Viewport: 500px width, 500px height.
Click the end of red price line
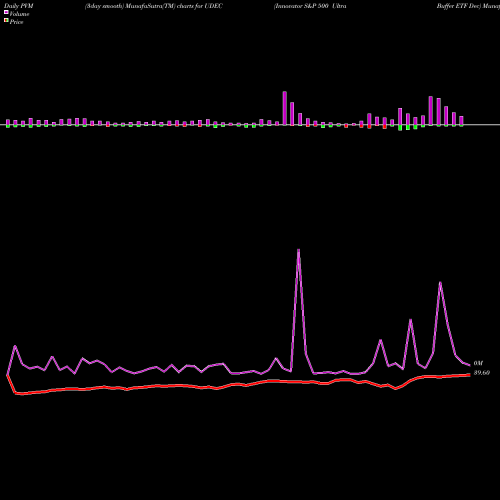(x=469, y=375)
